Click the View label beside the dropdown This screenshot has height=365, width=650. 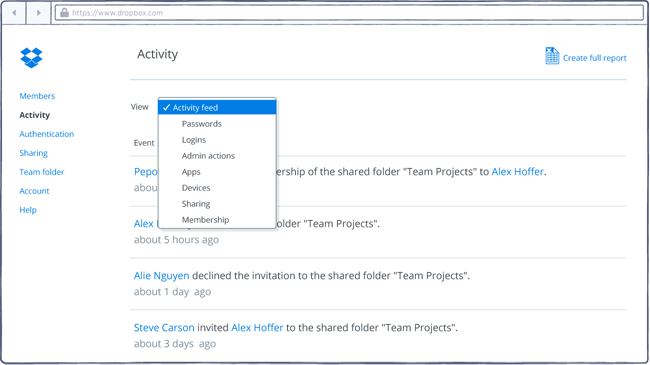pos(140,107)
